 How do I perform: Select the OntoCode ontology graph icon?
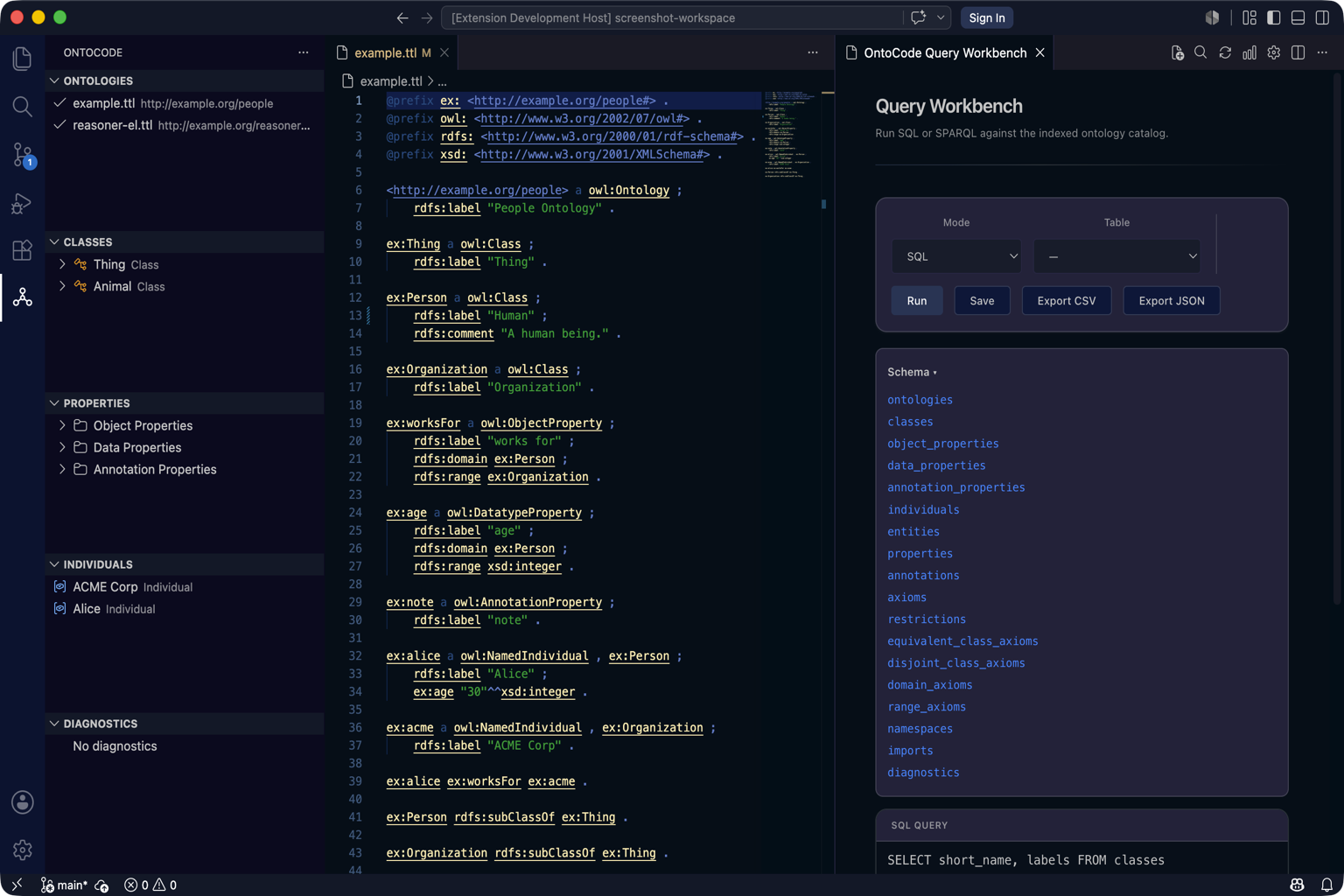point(23,297)
